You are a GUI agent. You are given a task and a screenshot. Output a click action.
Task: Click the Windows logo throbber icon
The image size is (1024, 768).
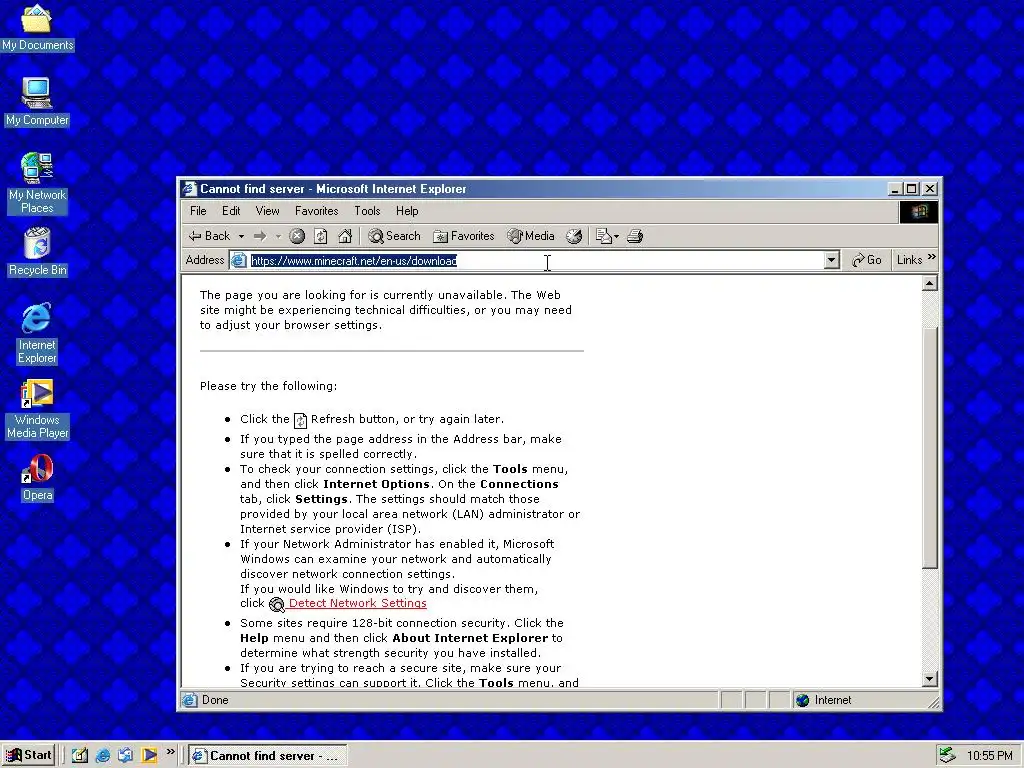[x=919, y=212]
